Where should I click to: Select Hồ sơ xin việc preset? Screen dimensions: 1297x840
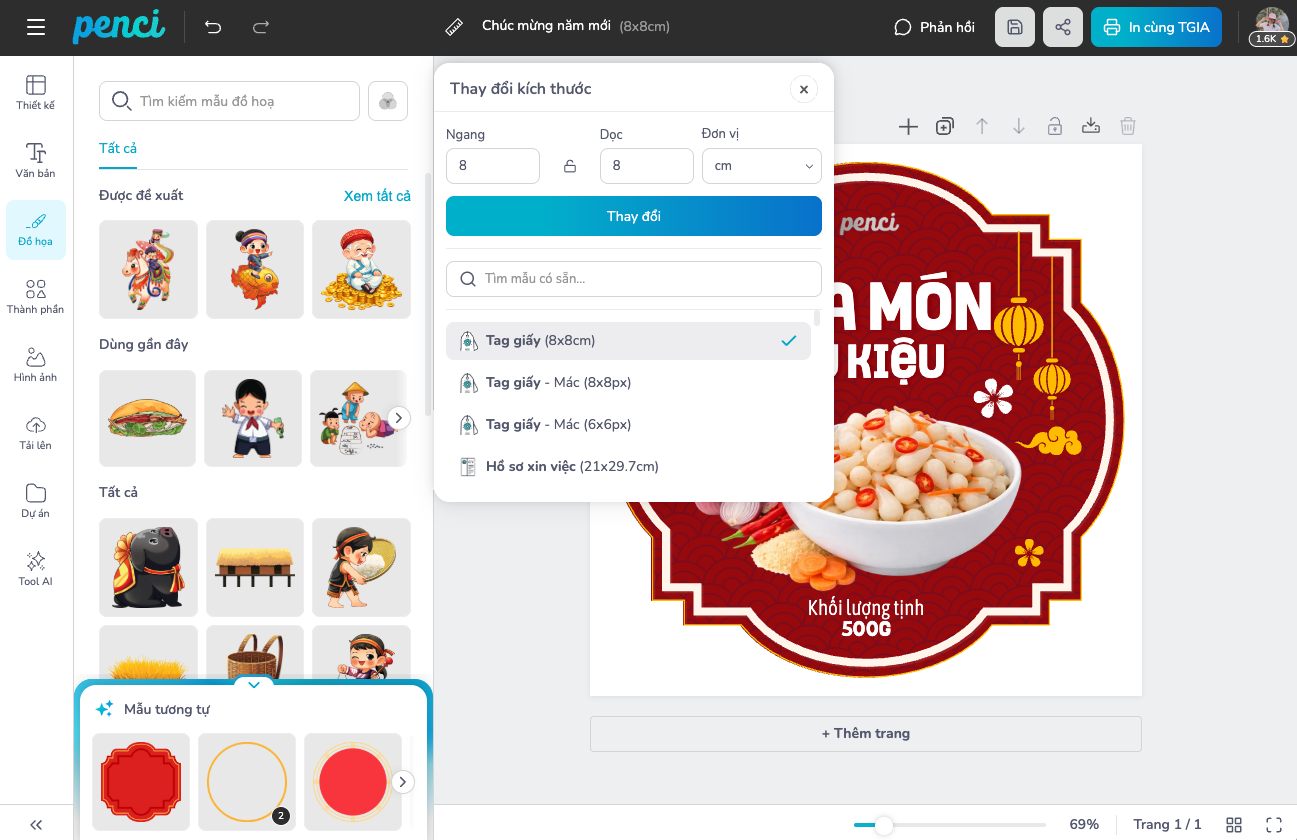click(571, 466)
